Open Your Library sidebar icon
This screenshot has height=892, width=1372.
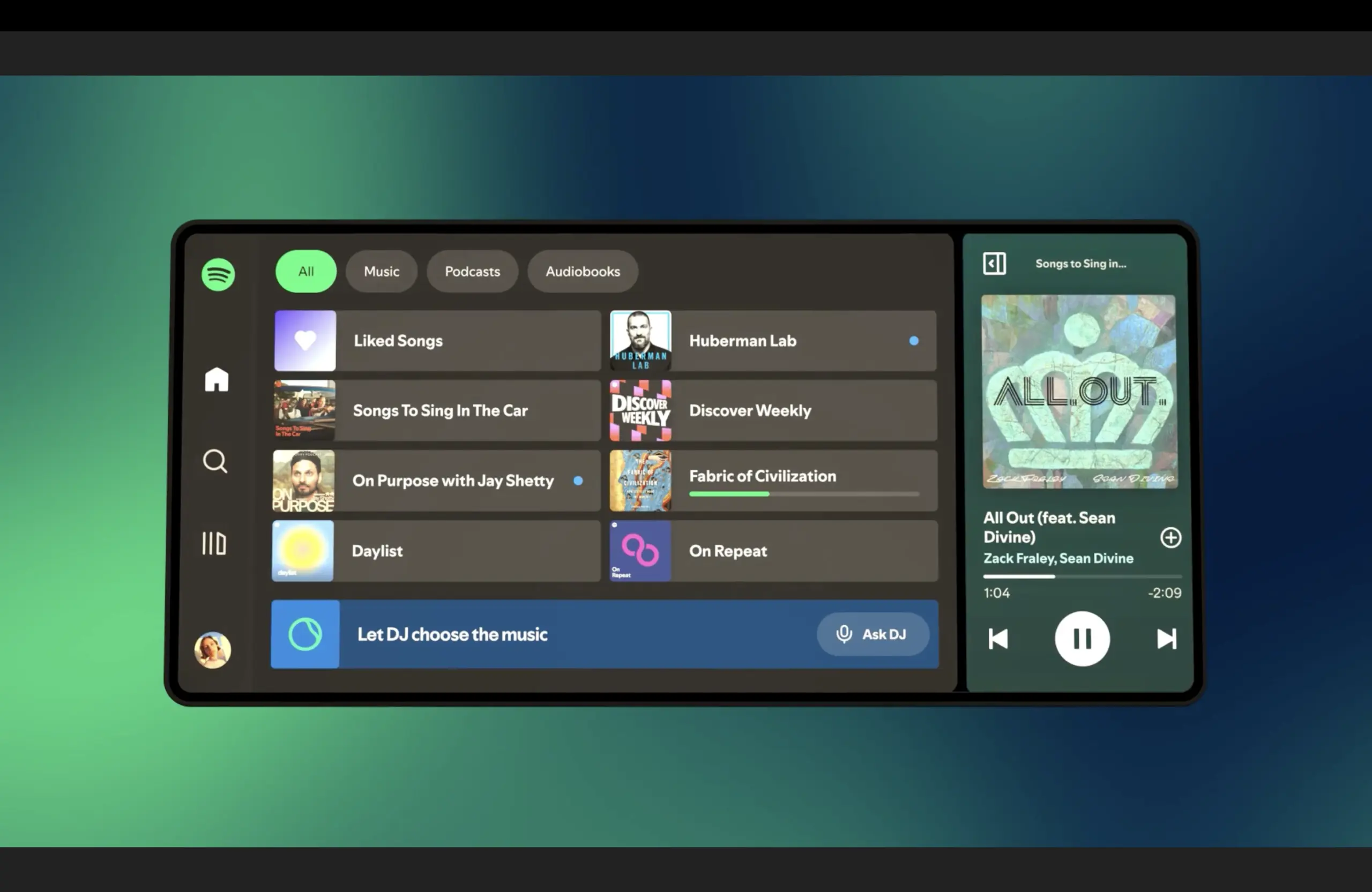(214, 543)
